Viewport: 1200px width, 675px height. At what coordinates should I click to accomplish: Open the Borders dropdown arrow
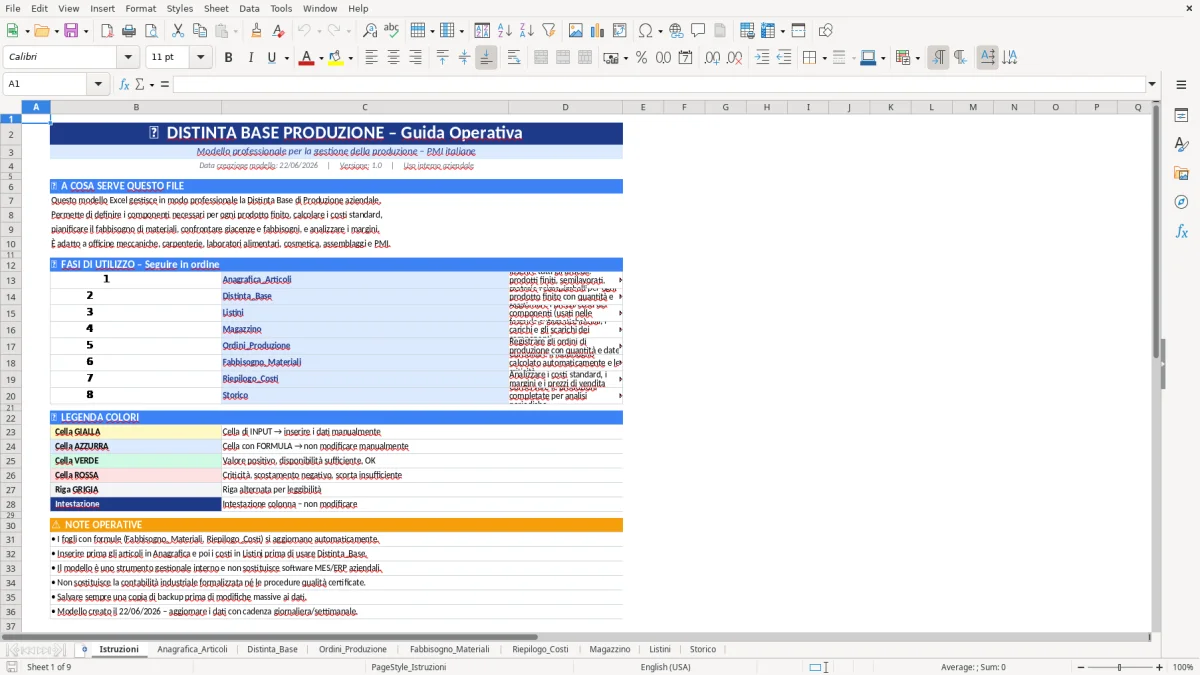tap(826, 58)
